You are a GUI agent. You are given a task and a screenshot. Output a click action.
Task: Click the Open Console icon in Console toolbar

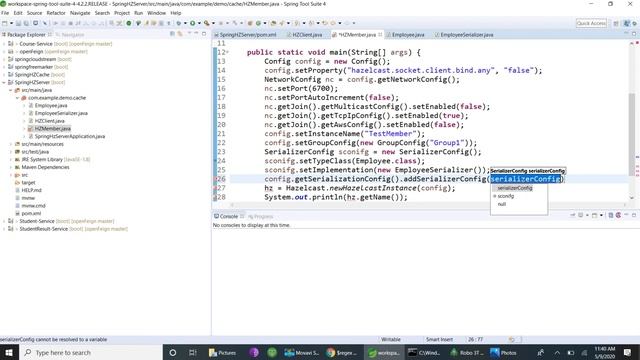click(x=595, y=215)
